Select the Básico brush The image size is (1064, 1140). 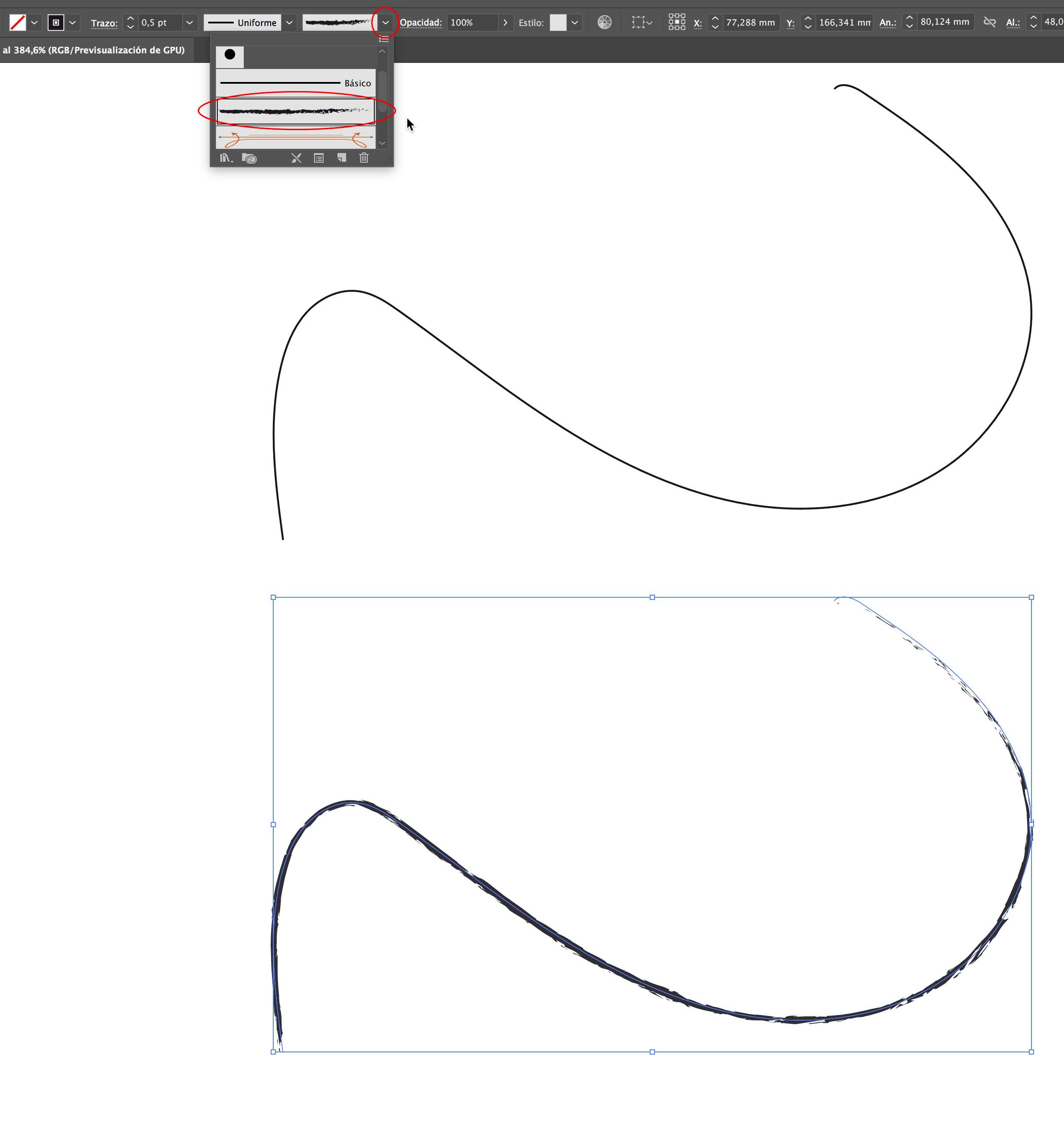pyautogui.click(x=296, y=83)
